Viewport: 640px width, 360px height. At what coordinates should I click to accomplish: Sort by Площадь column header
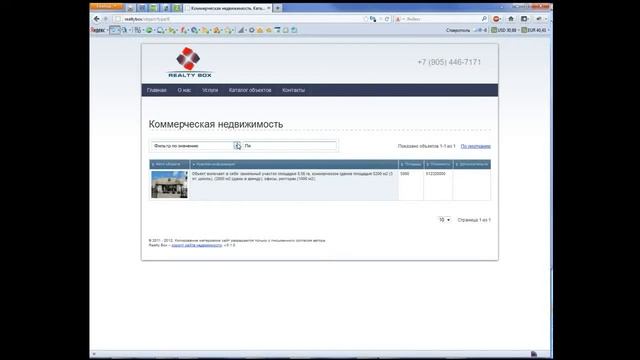pos(411,164)
